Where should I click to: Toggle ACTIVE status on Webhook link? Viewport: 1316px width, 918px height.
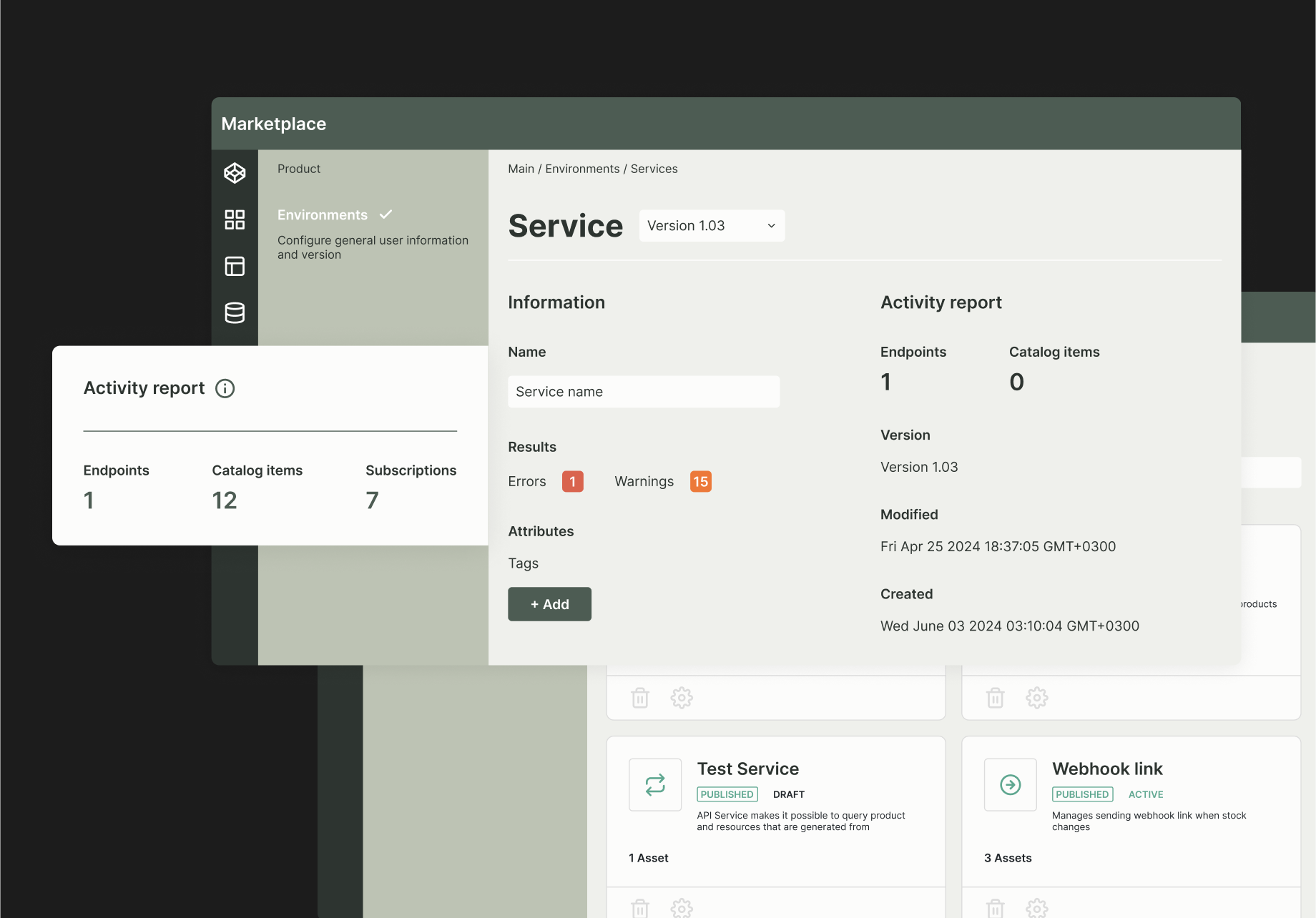coord(1145,794)
